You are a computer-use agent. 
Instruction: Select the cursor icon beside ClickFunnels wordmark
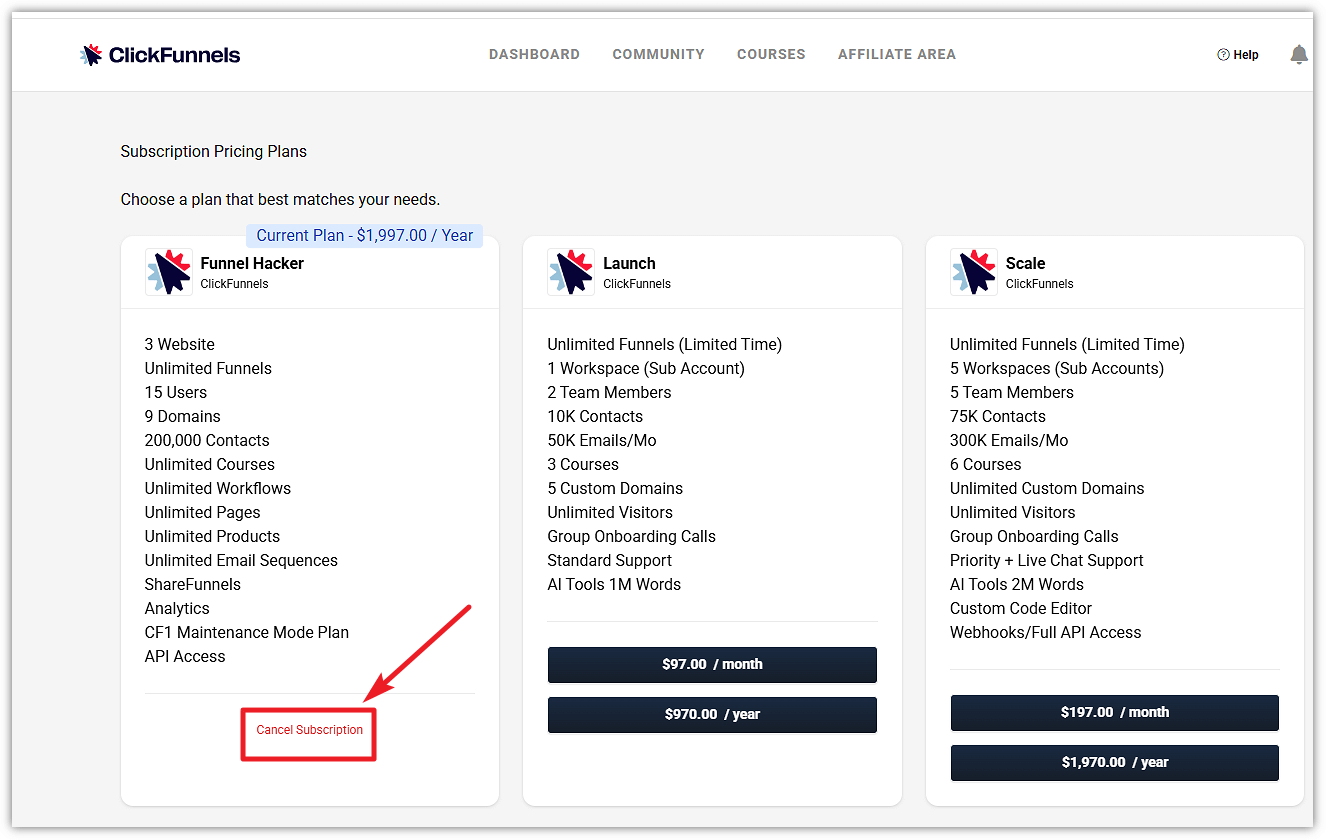(x=91, y=54)
